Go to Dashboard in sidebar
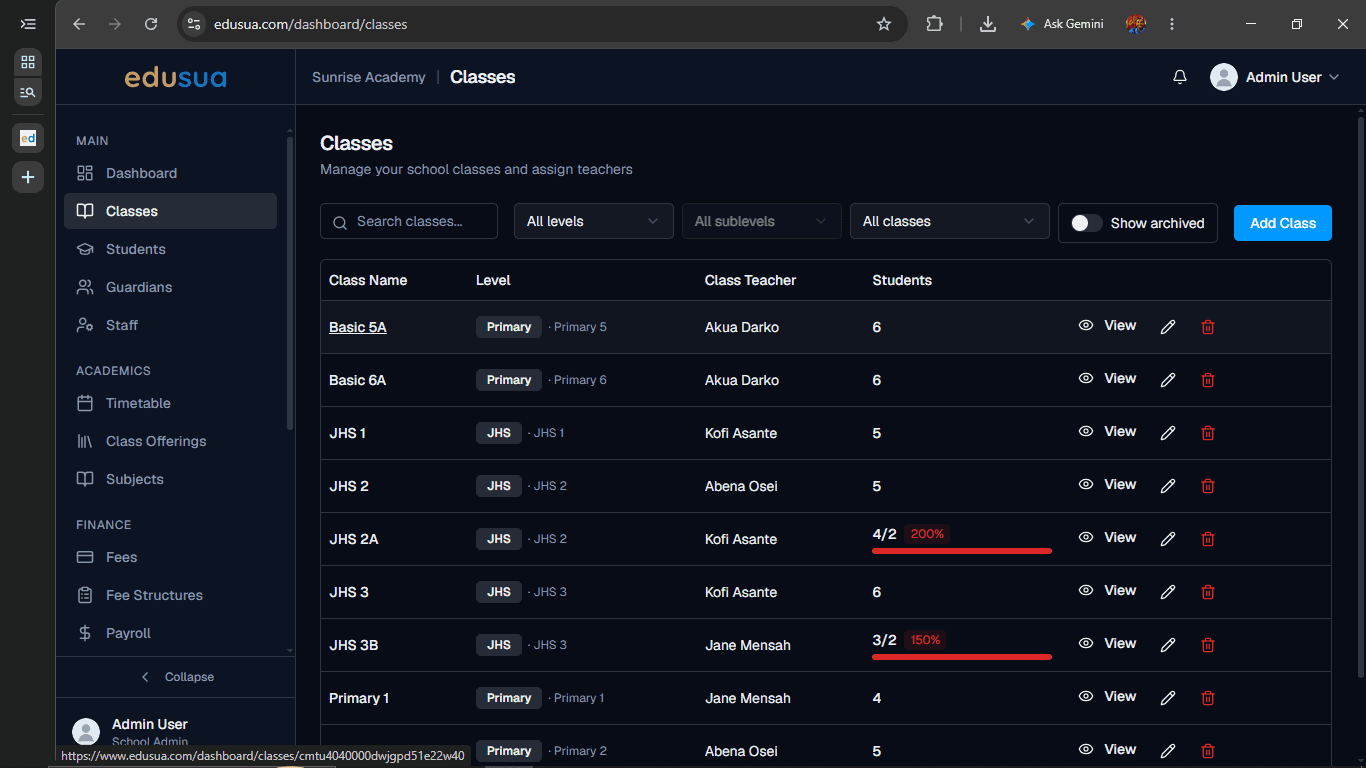The height and width of the screenshot is (768, 1366). [x=170, y=173]
